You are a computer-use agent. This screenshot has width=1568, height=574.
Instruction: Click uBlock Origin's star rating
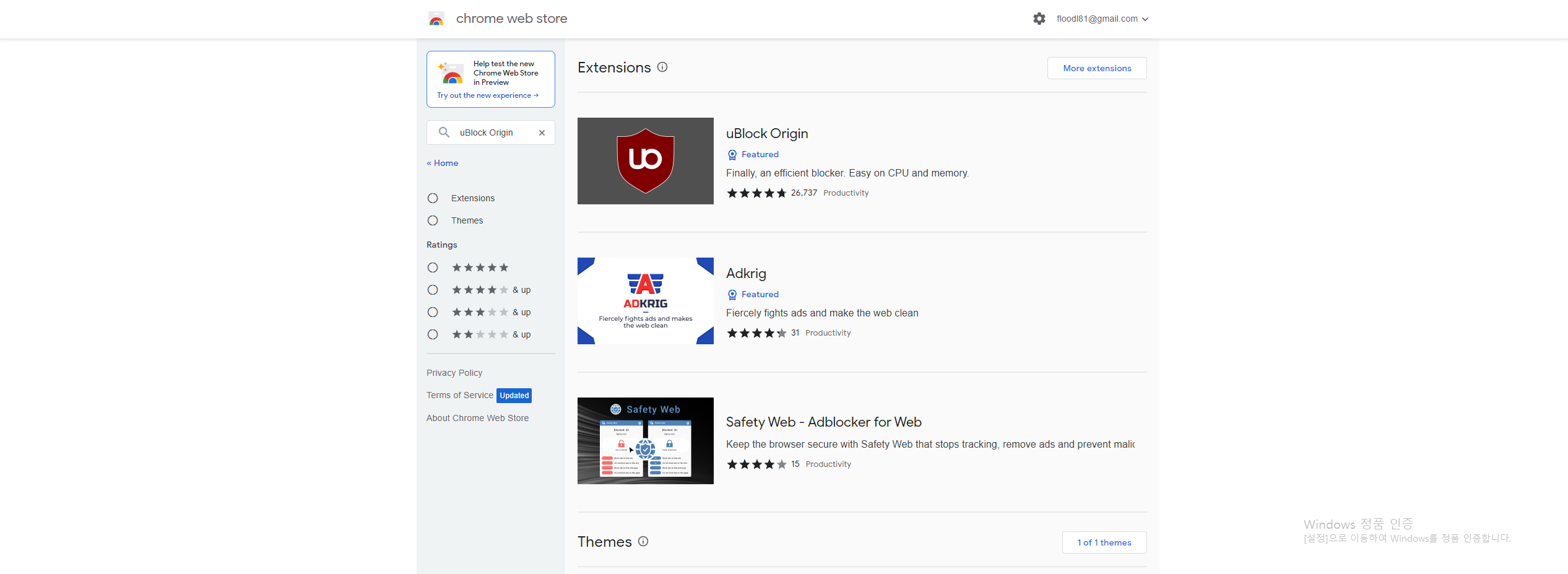(756, 193)
